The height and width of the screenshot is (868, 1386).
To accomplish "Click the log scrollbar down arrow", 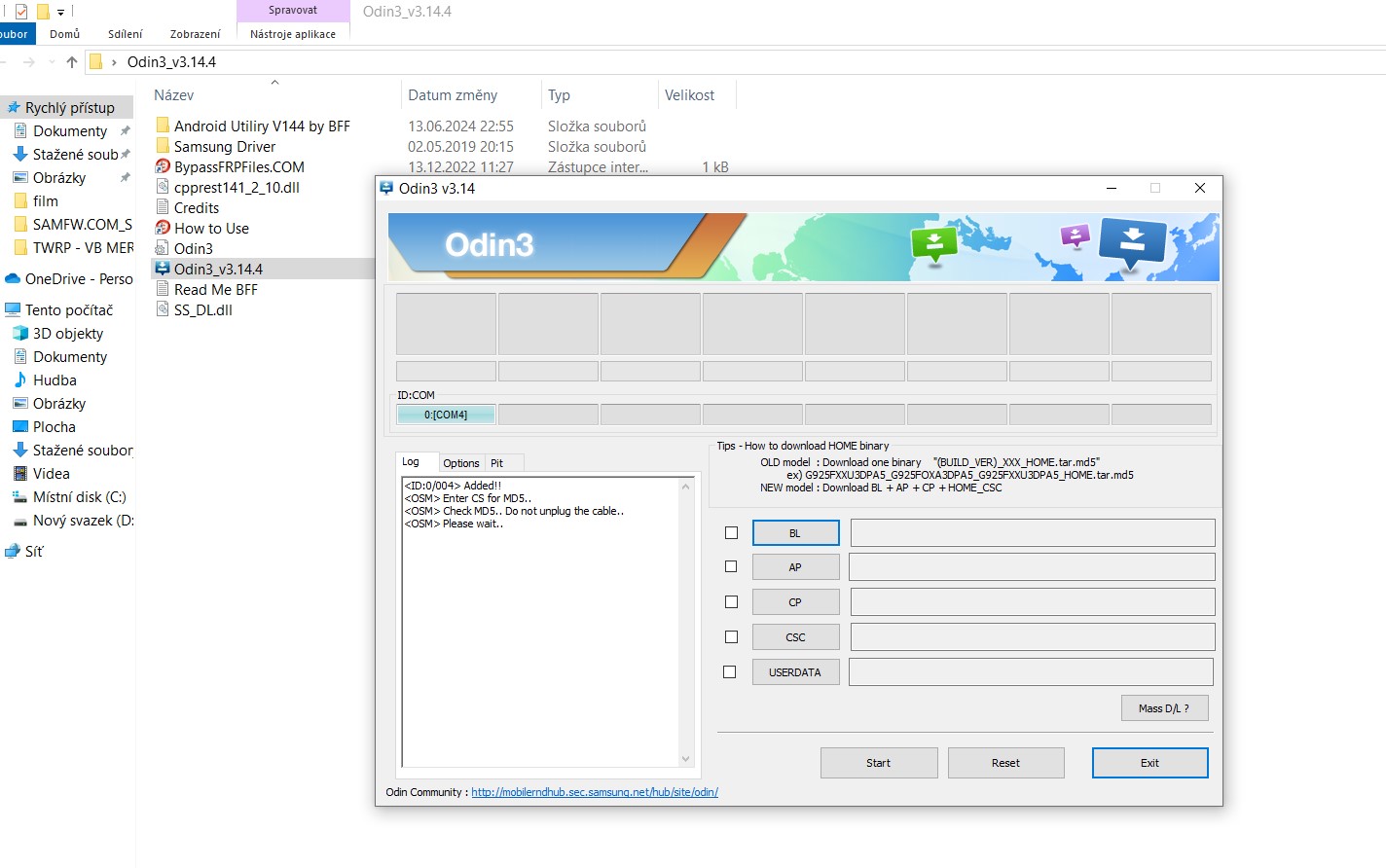I will pos(685,759).
